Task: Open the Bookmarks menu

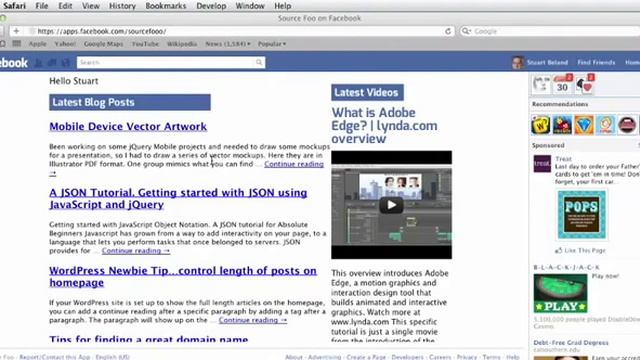Action: click(x=166, y=6)
